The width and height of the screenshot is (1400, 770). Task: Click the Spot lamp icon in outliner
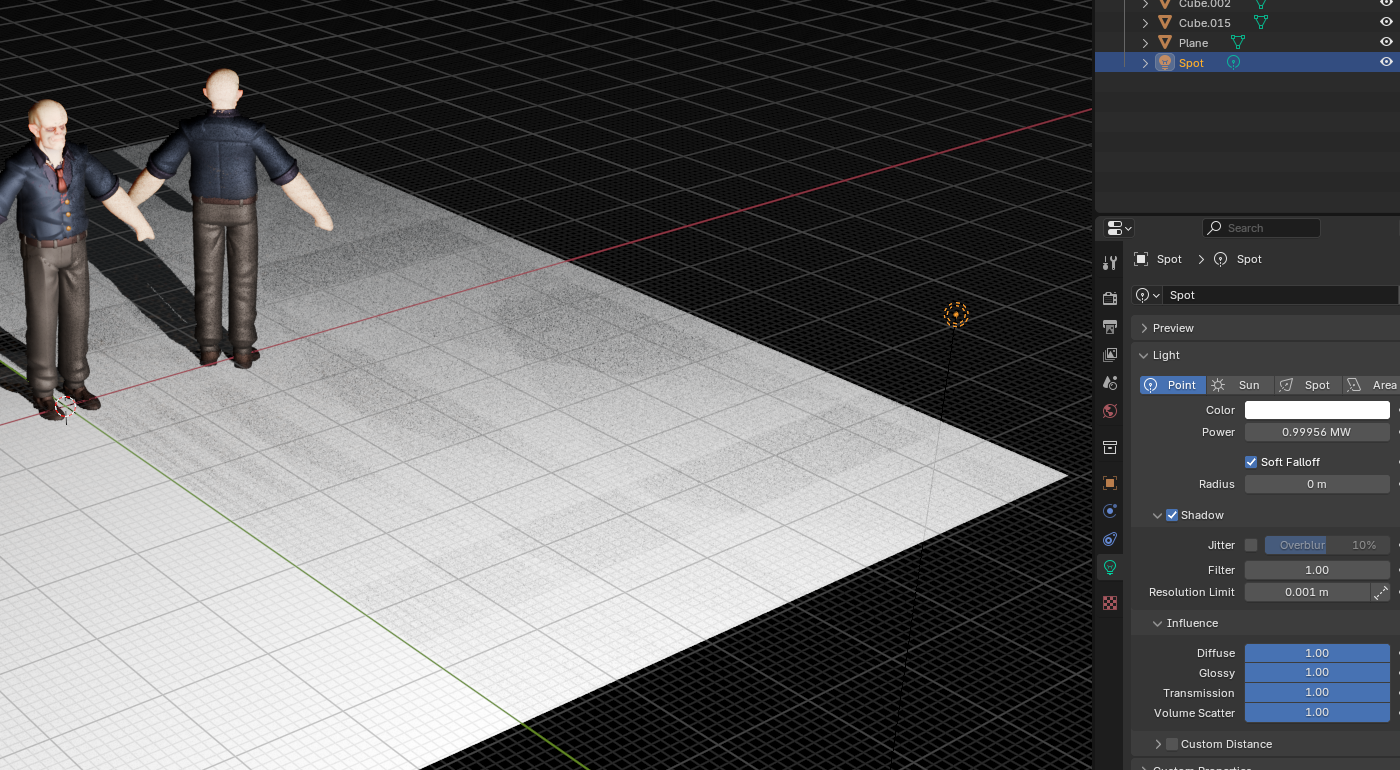tap(1165, 62)
